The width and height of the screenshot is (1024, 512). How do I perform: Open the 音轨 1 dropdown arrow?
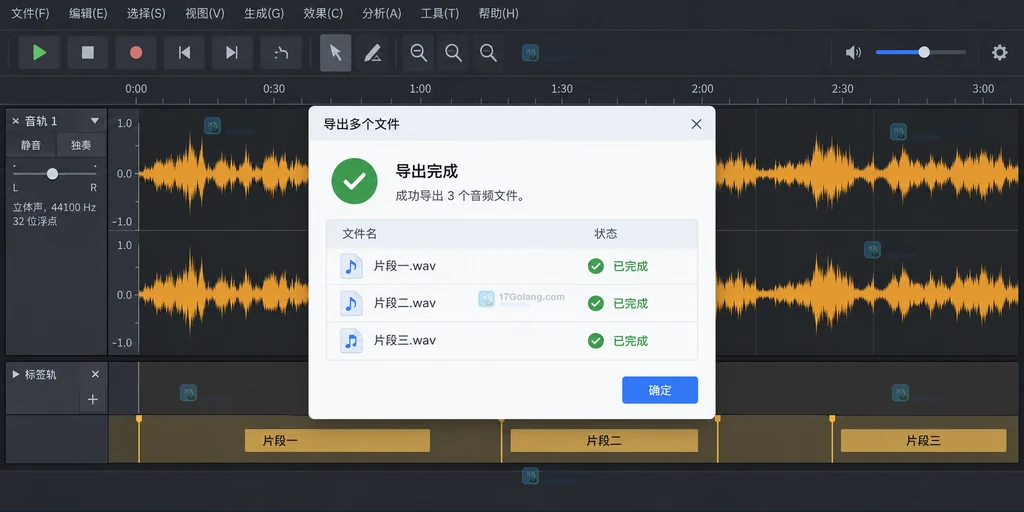tap(95, 121)
